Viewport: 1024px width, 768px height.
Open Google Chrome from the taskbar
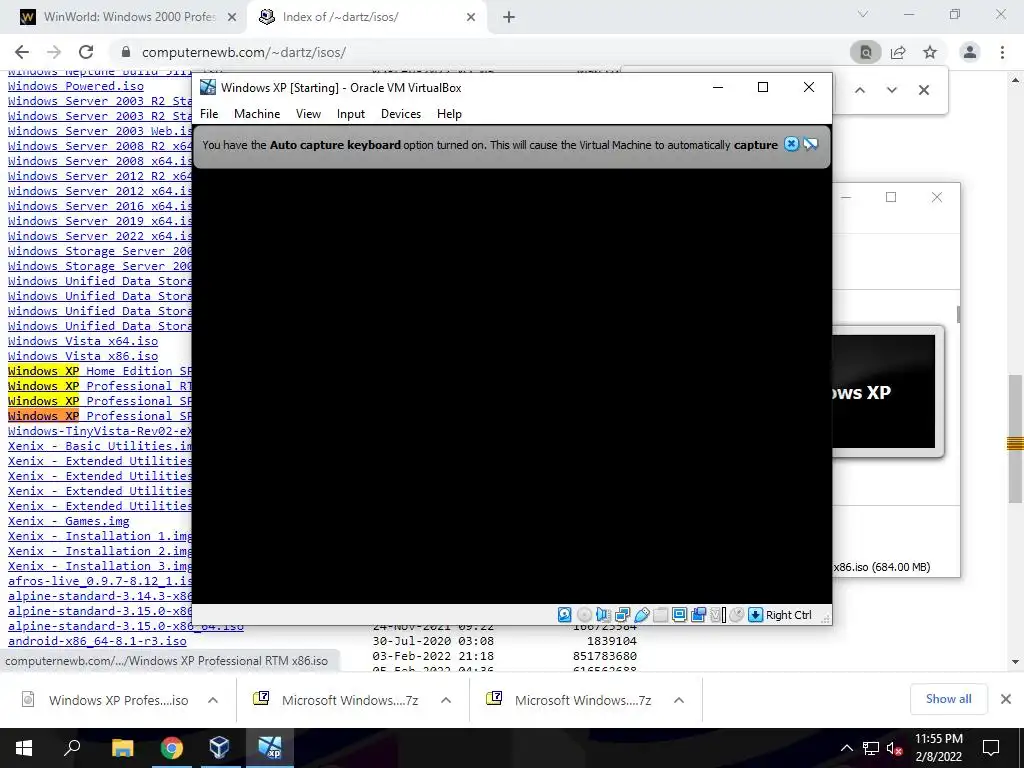172,748
